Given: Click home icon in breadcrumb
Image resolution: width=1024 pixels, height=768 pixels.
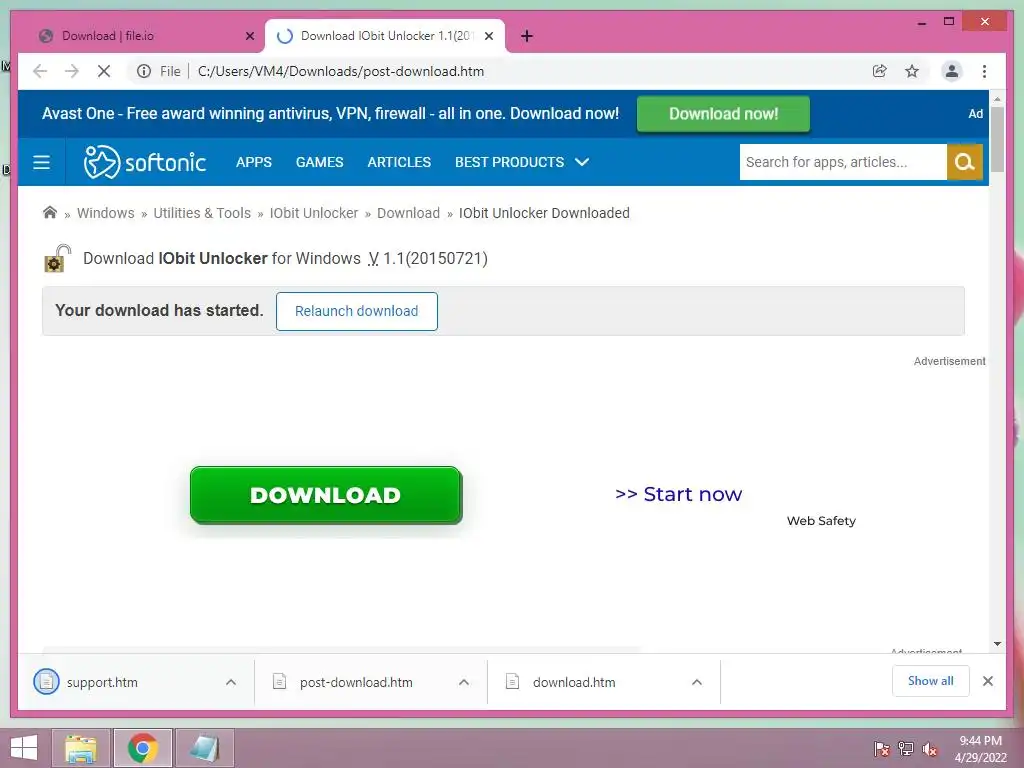Looking at the screenshot, I should click(x=50, y=213).
